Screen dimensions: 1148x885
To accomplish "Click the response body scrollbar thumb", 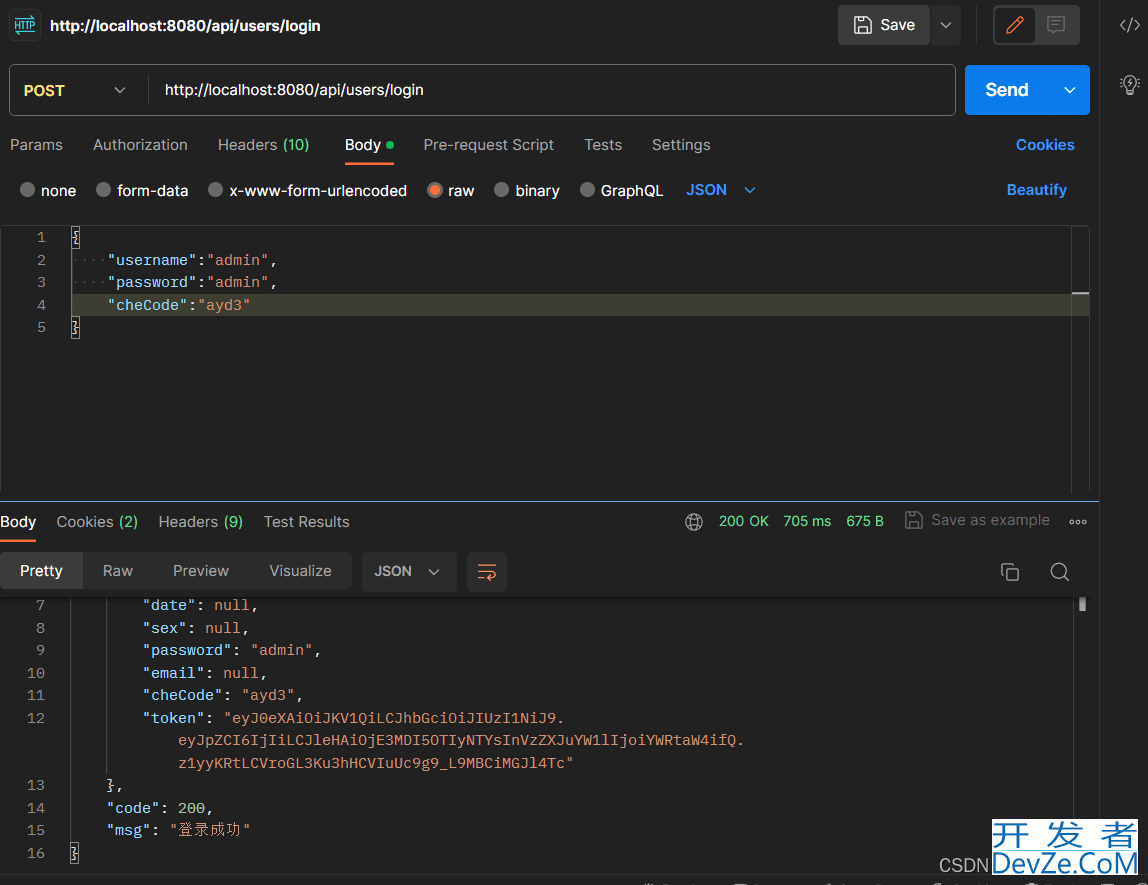I will (x=1082, y=605).
